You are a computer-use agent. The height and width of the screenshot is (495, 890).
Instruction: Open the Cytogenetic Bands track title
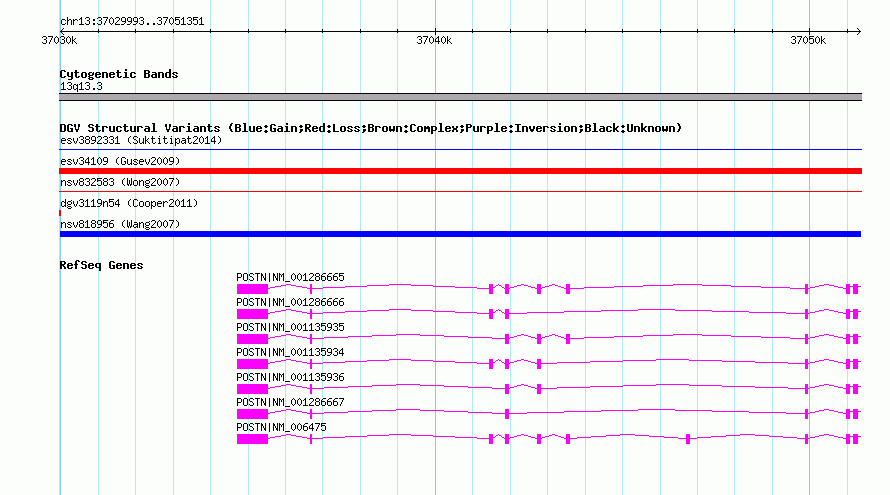[119, 74]
